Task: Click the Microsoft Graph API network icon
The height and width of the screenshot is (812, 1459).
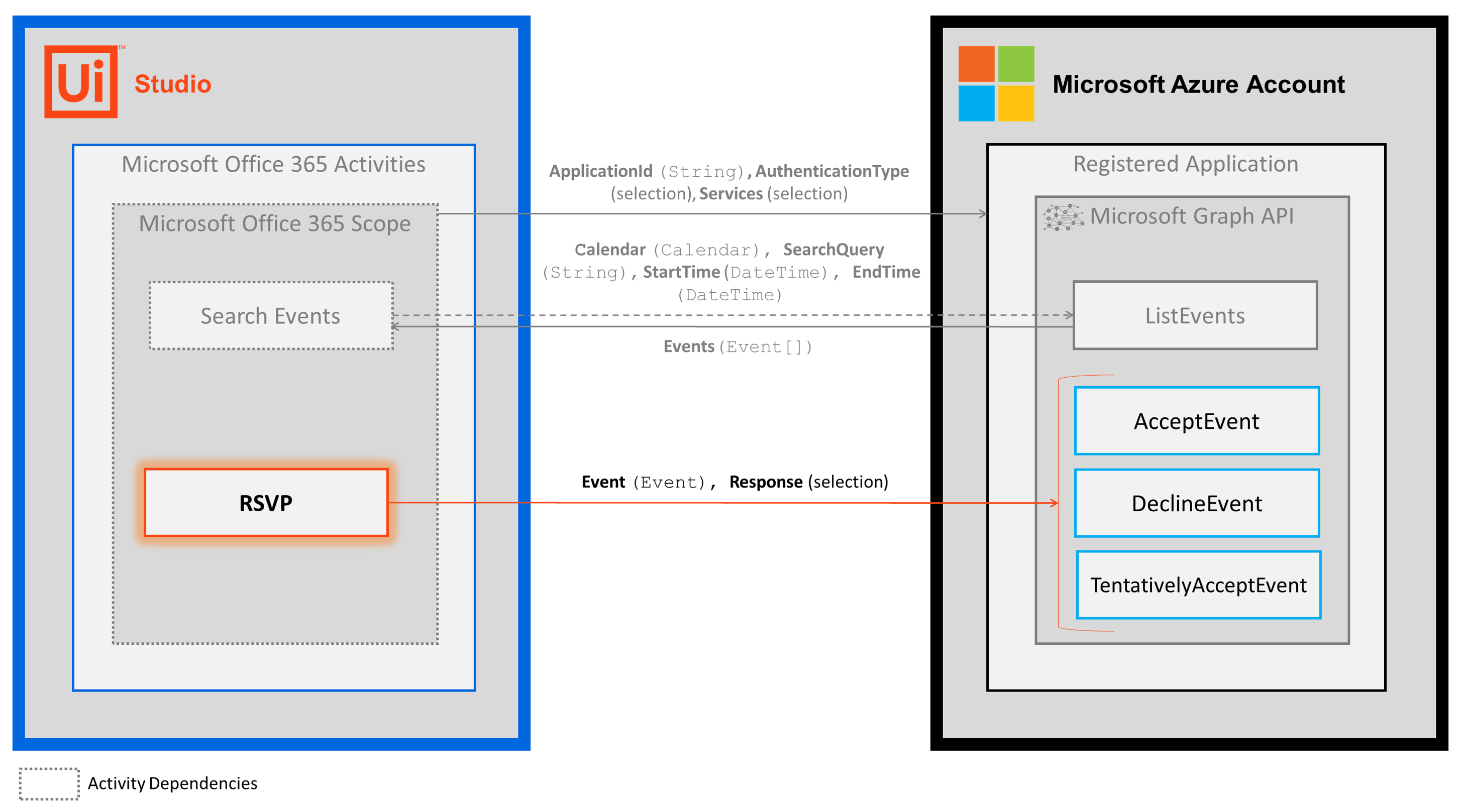Action: point(1063,217)
